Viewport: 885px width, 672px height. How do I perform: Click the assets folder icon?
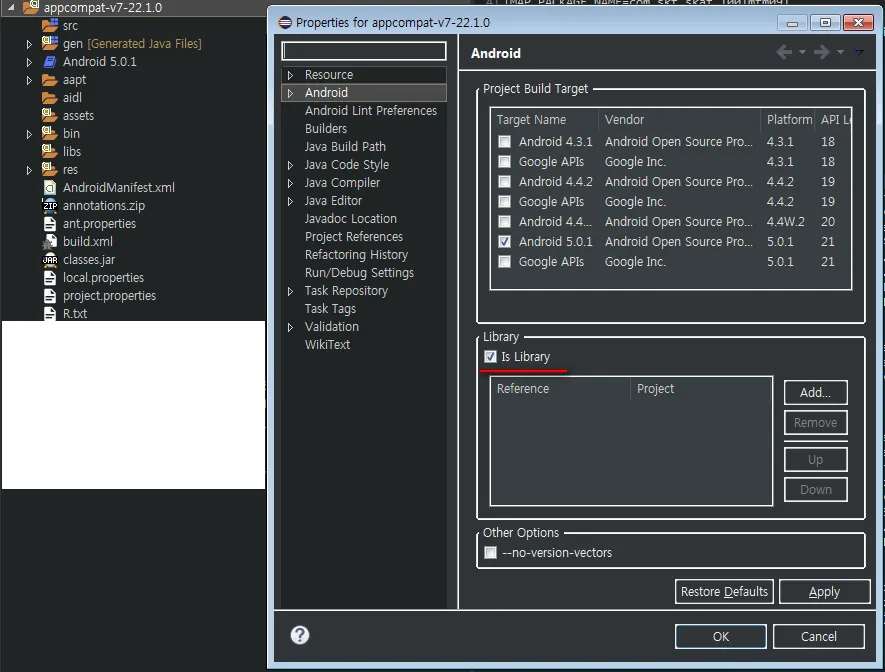[50, 115]
